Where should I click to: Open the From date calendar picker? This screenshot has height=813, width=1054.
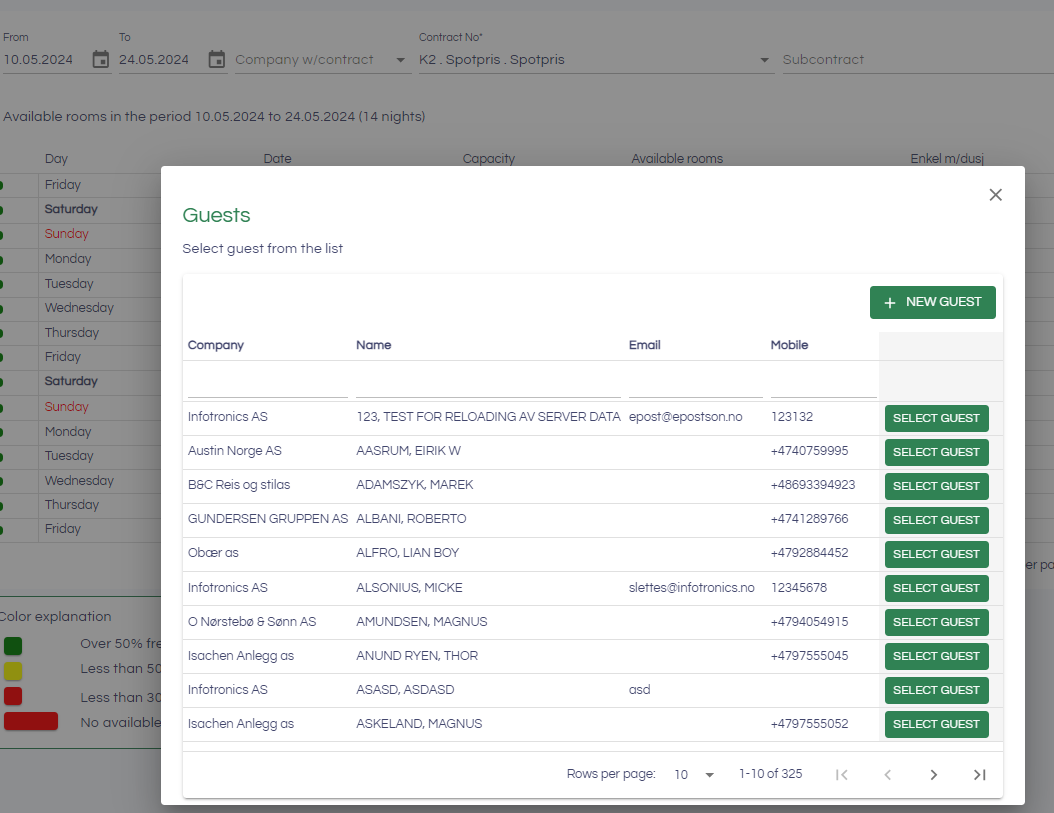pyautogui.click(x=100, y=60)
